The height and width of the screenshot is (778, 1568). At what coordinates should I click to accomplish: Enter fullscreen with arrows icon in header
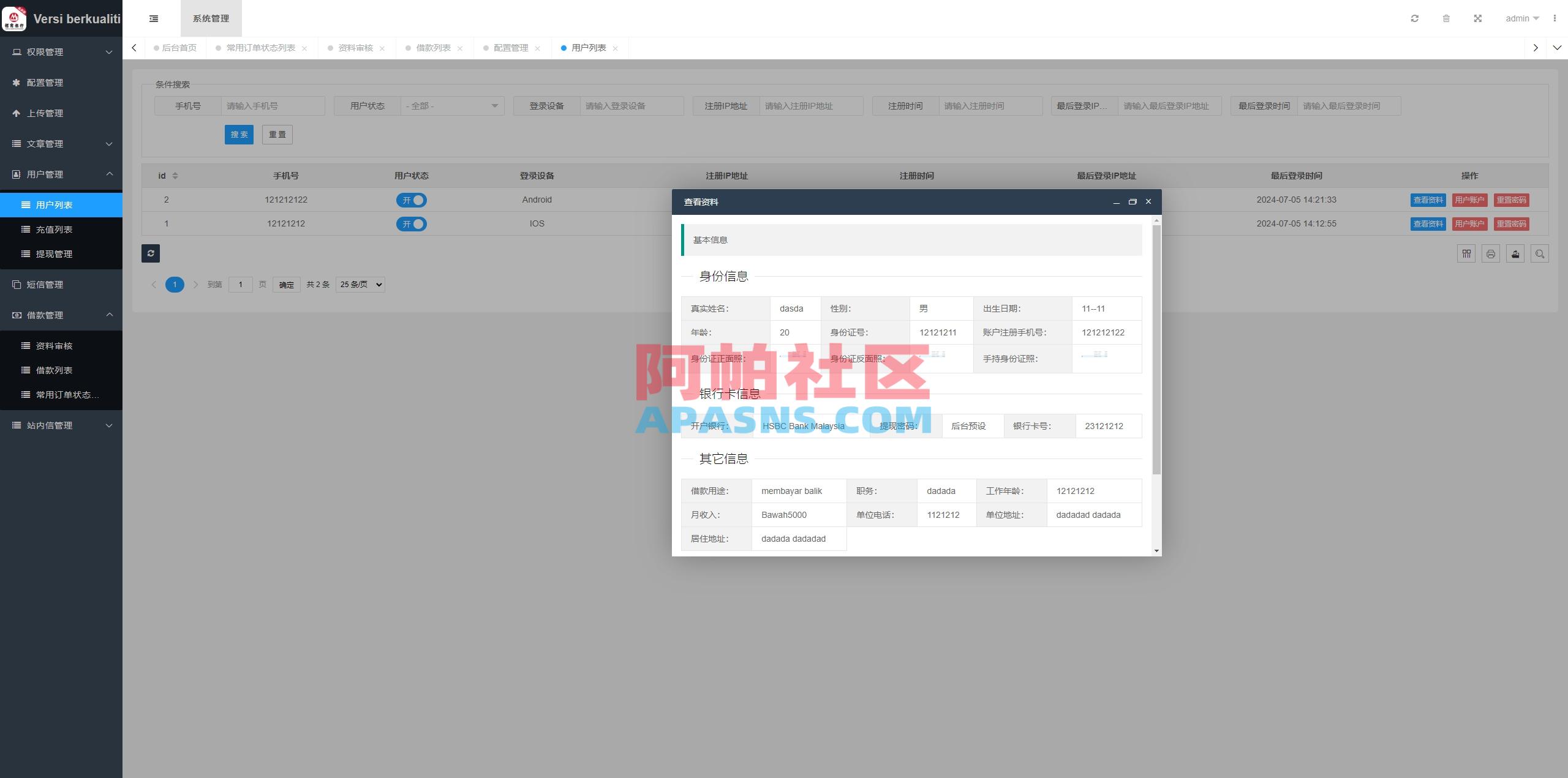(1477, 18)
